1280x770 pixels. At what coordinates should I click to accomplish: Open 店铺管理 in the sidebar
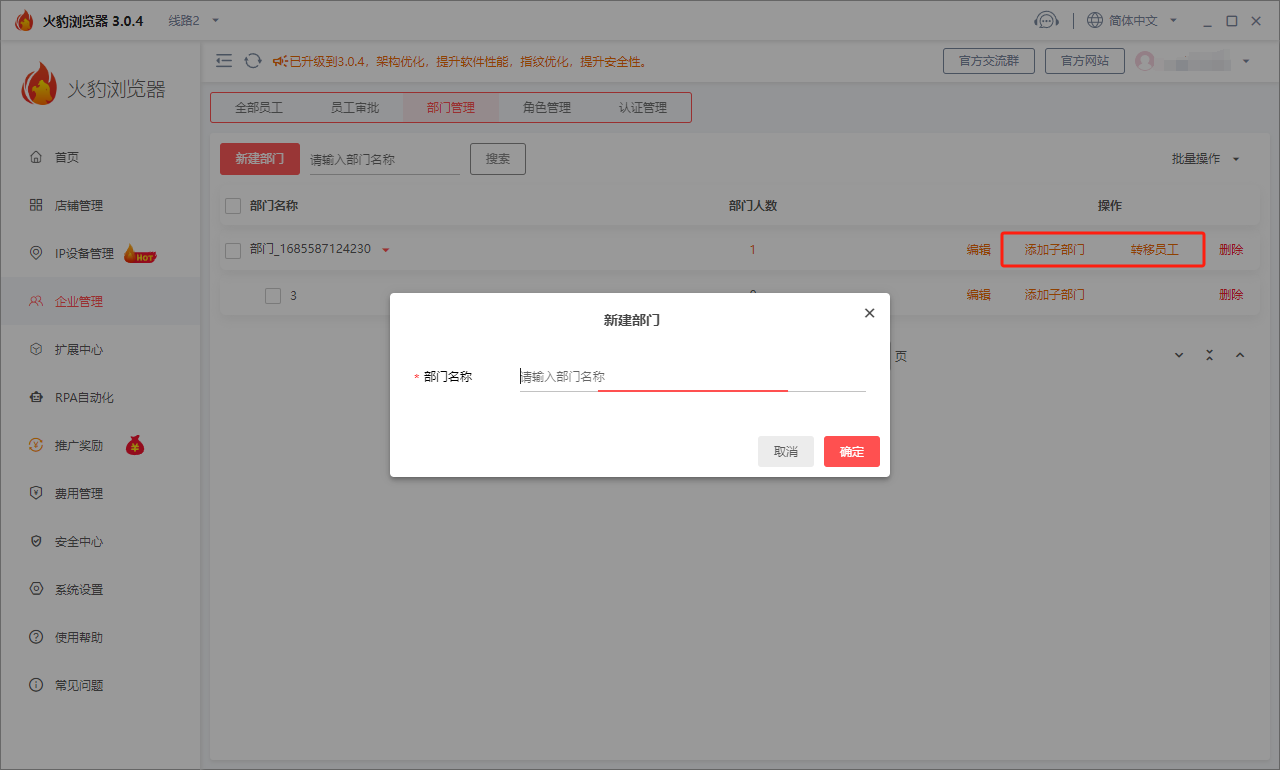coord(79,205)
